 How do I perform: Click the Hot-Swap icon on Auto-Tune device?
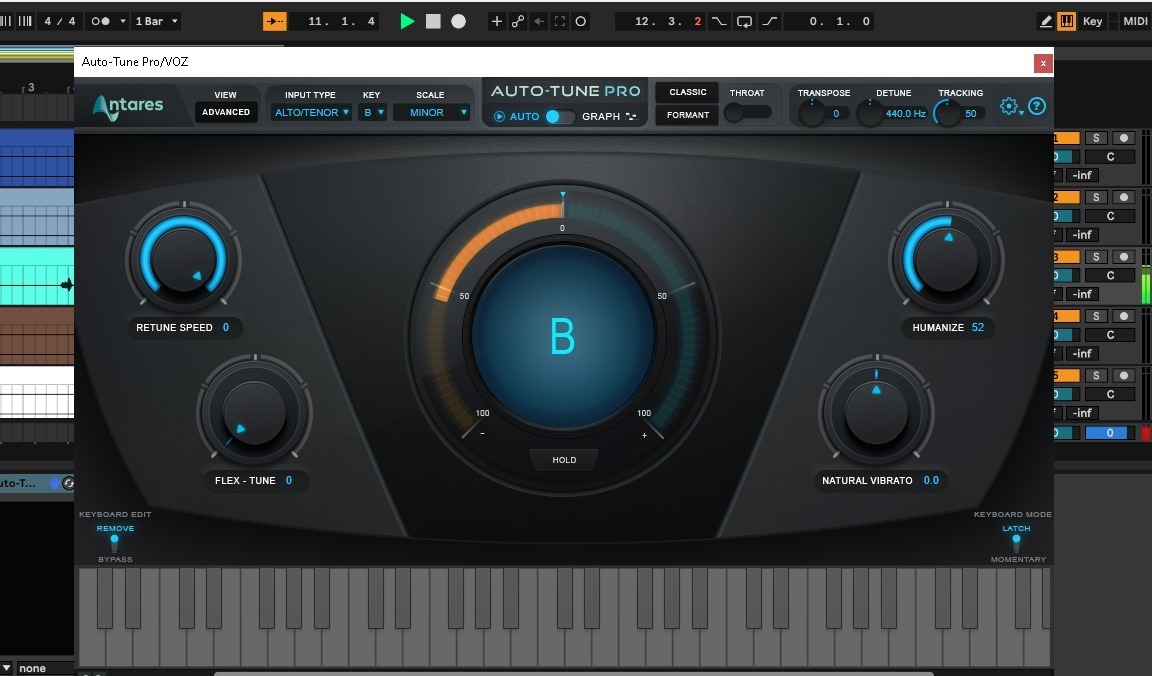pyautogui.click(x=68, y=483)
